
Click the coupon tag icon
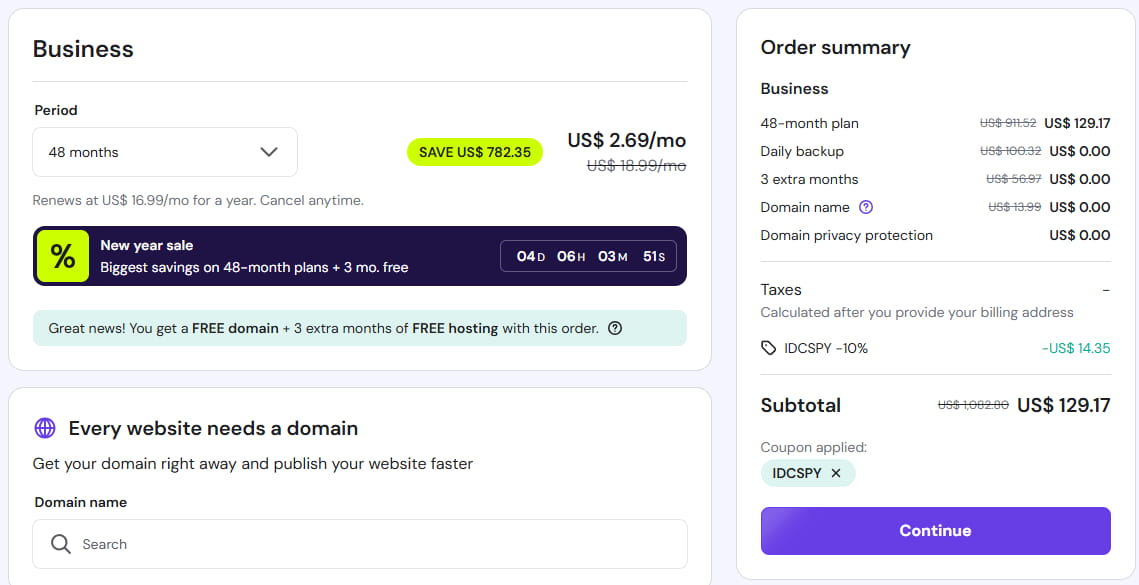point(768,348)
